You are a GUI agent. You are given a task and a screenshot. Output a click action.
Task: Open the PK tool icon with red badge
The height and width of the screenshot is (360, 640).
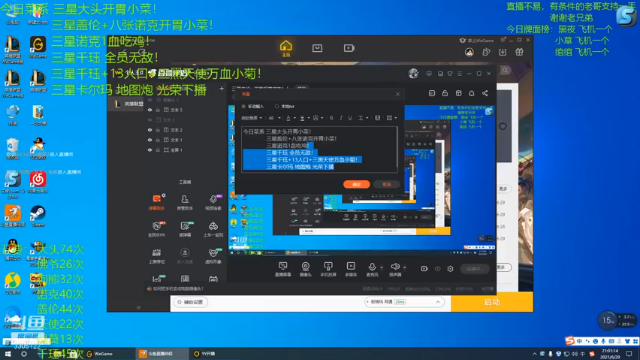[x=157, y=226]
